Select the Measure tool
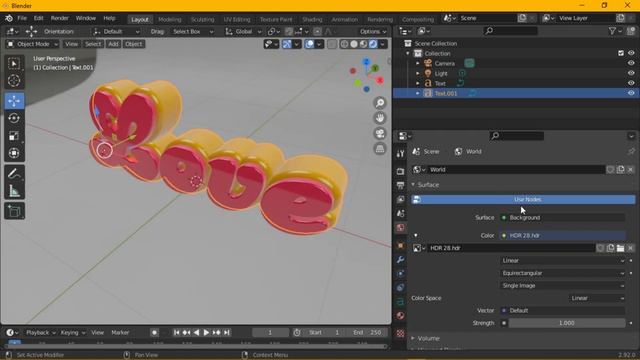This screenshot has height=360, width=640. coord(14,191)
